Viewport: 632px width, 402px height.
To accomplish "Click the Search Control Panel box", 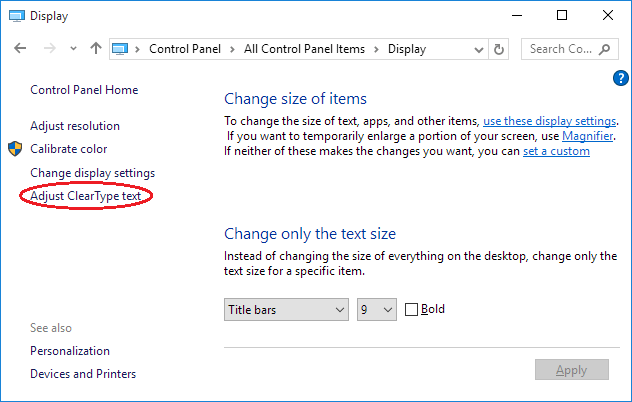I will point(560,49).
